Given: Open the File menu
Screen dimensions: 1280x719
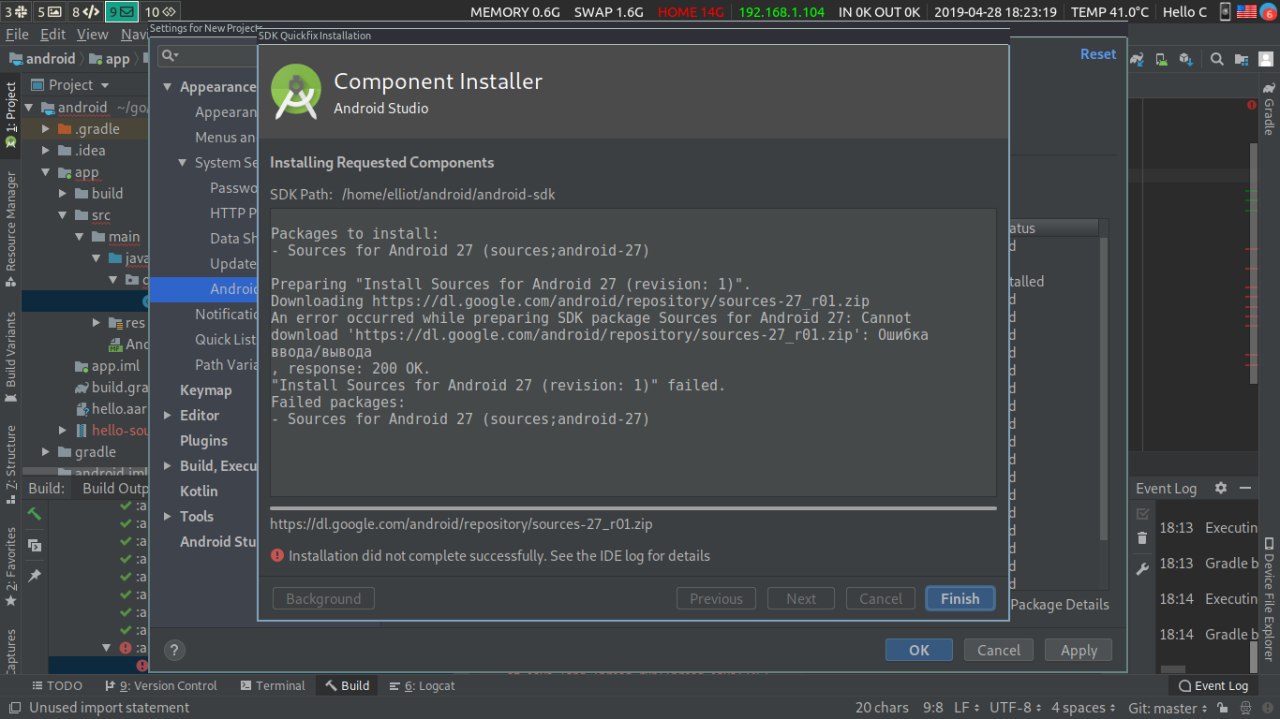Looking at the screenshot, I should tap(17, 34).
